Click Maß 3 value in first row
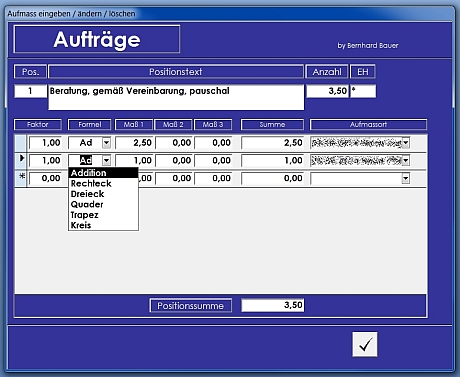The width and height of the screenshot is (460, 377). [x=213, y=143]
